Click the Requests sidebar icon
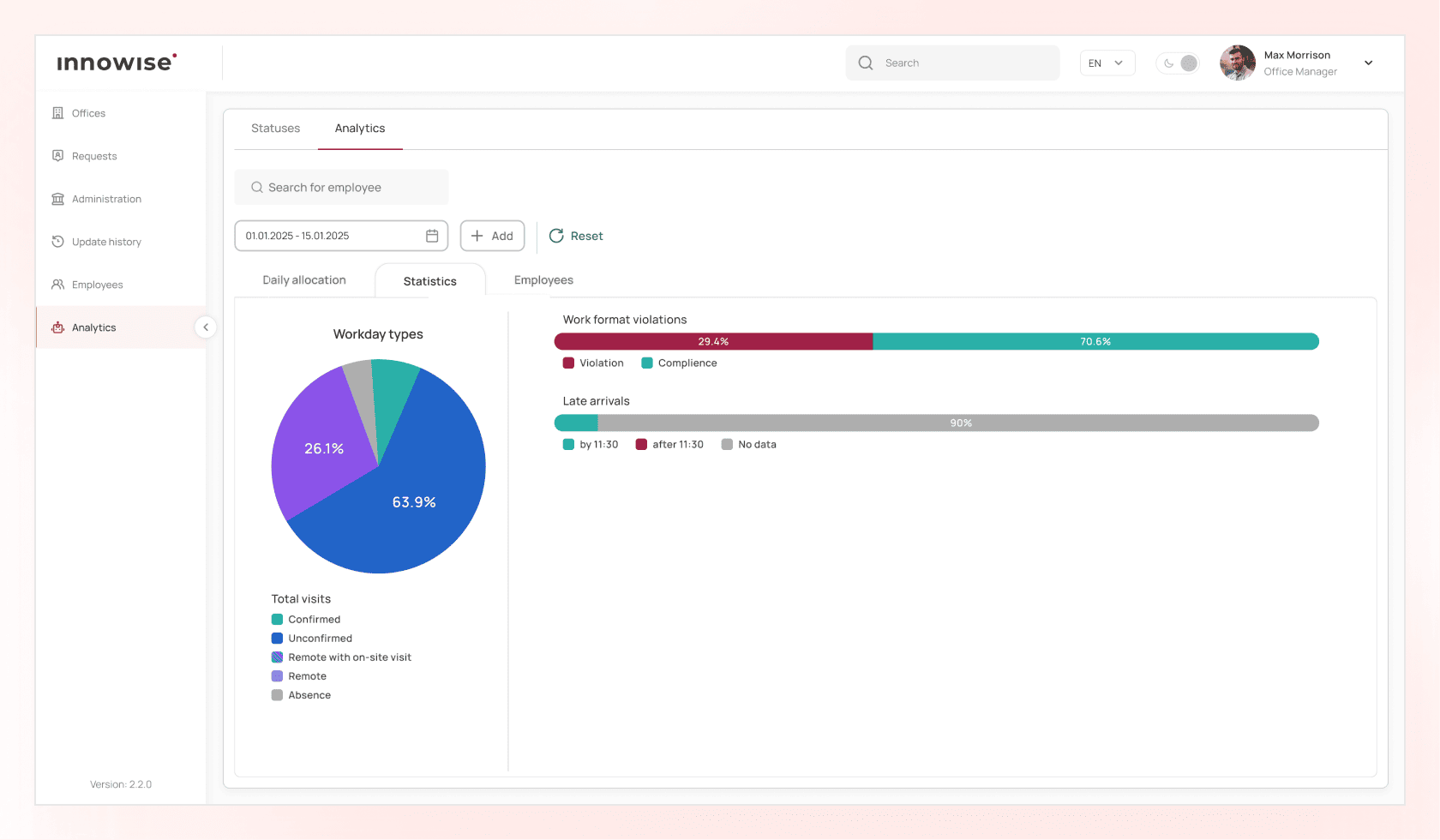The width and height of the screenshot is (1440, 840). [58, 156]
